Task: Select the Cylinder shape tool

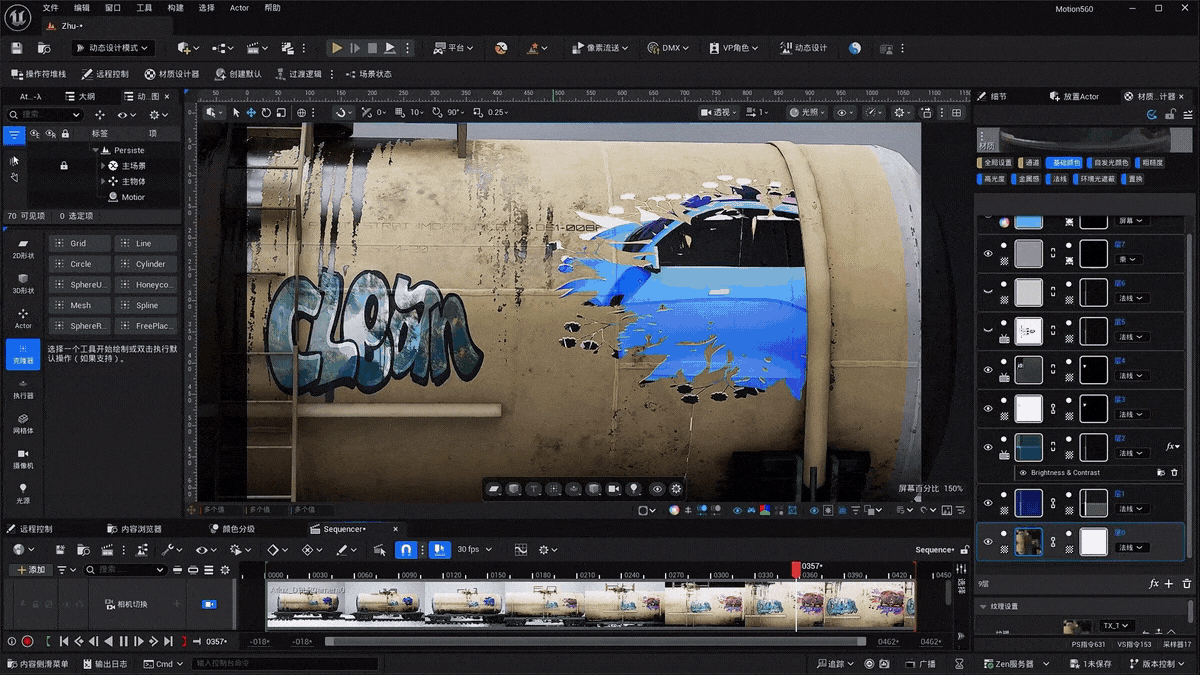Action: coord(146,263)
